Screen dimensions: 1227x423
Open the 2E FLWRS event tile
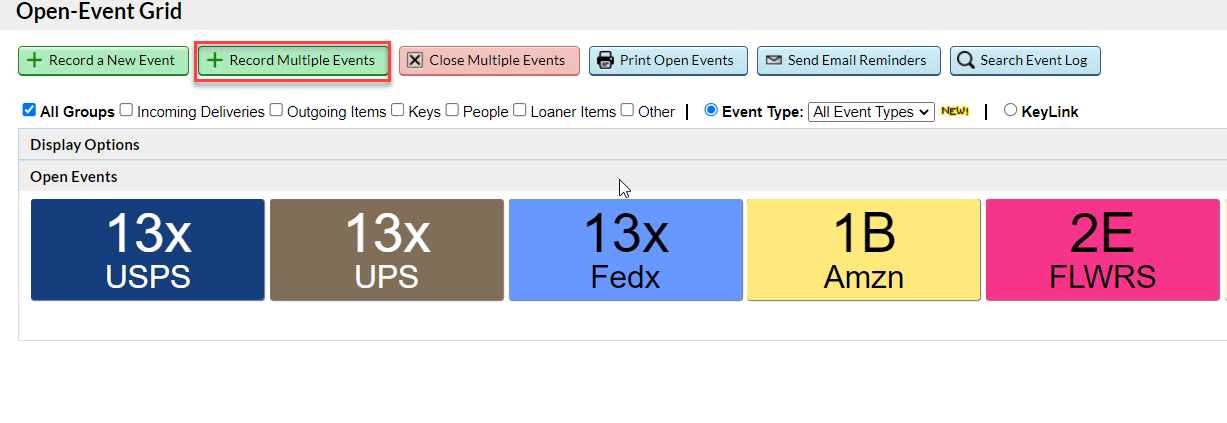[1103, 249]
